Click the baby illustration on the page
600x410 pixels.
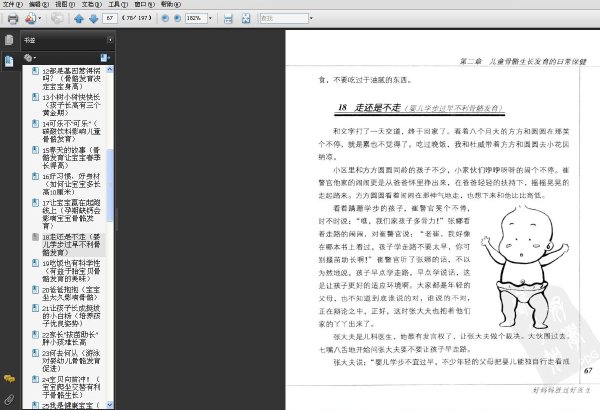click(525, 267)
